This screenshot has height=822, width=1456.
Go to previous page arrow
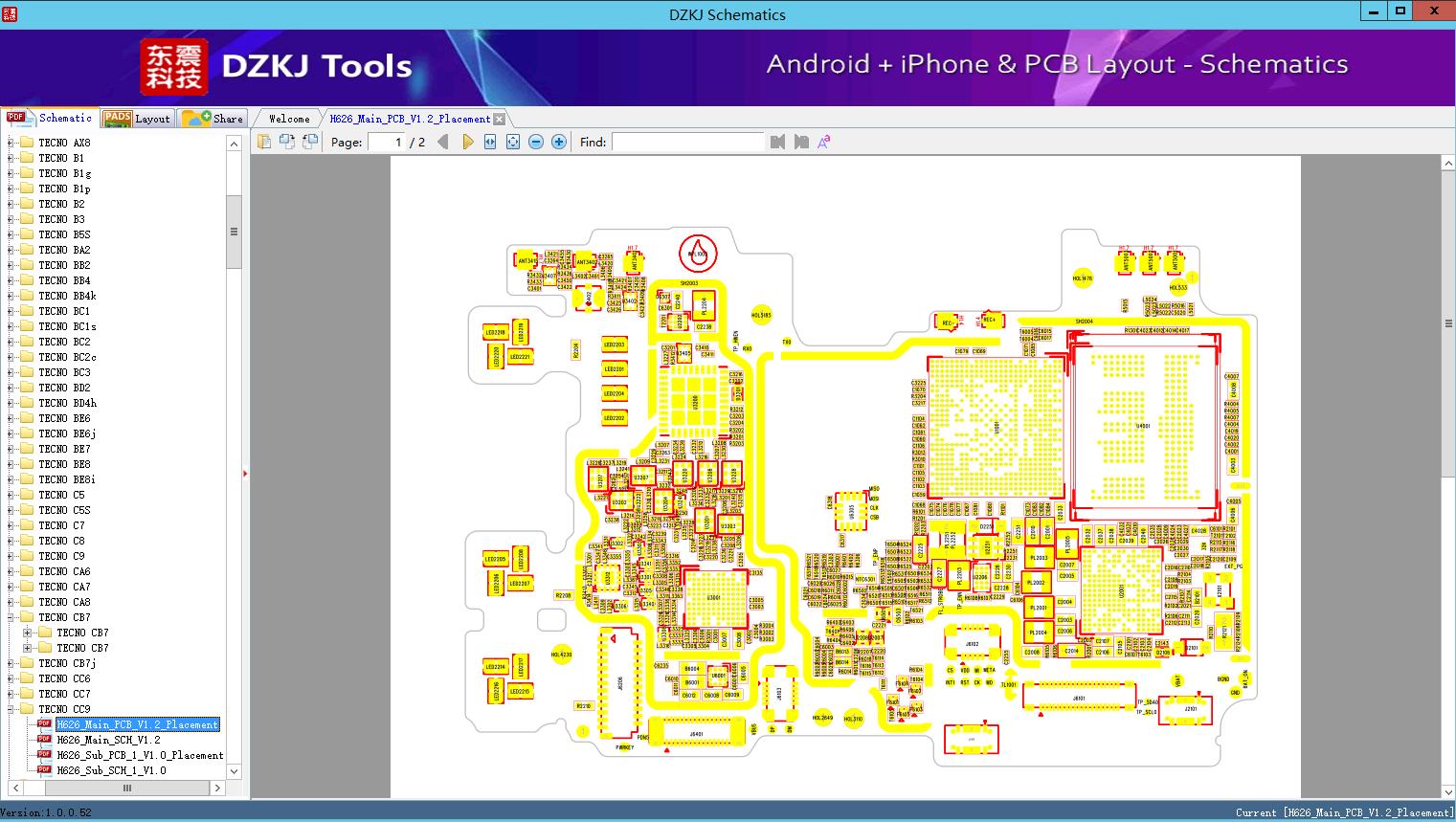point(442,142)
